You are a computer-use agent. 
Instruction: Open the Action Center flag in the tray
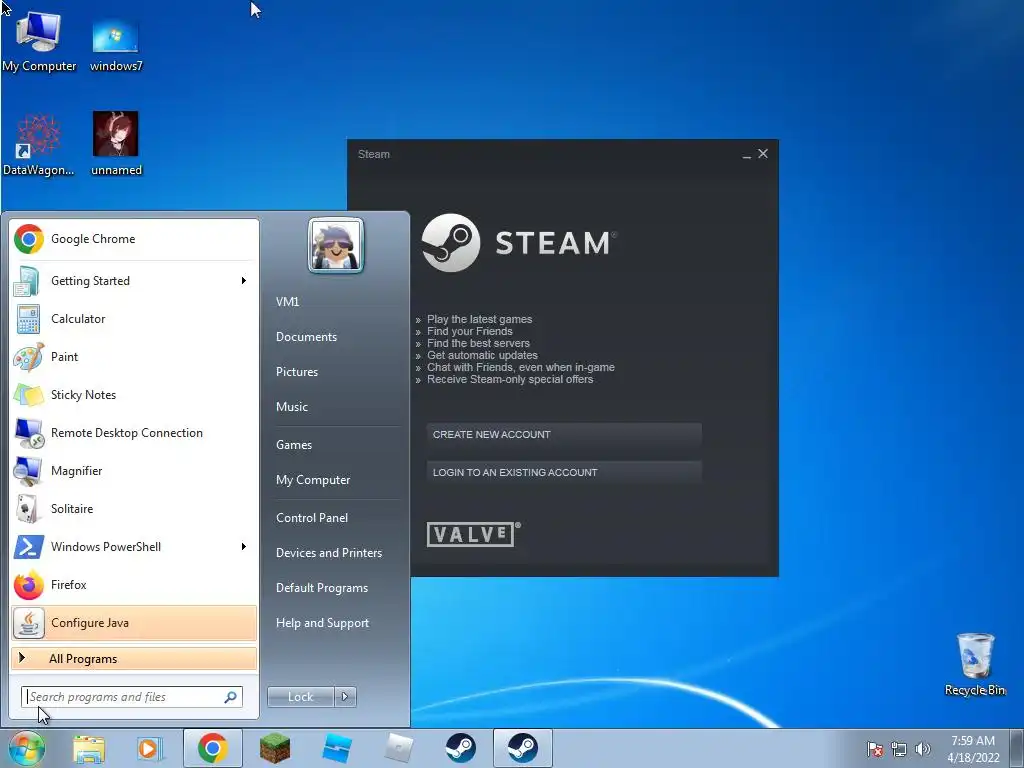click(x=874, y=749)
